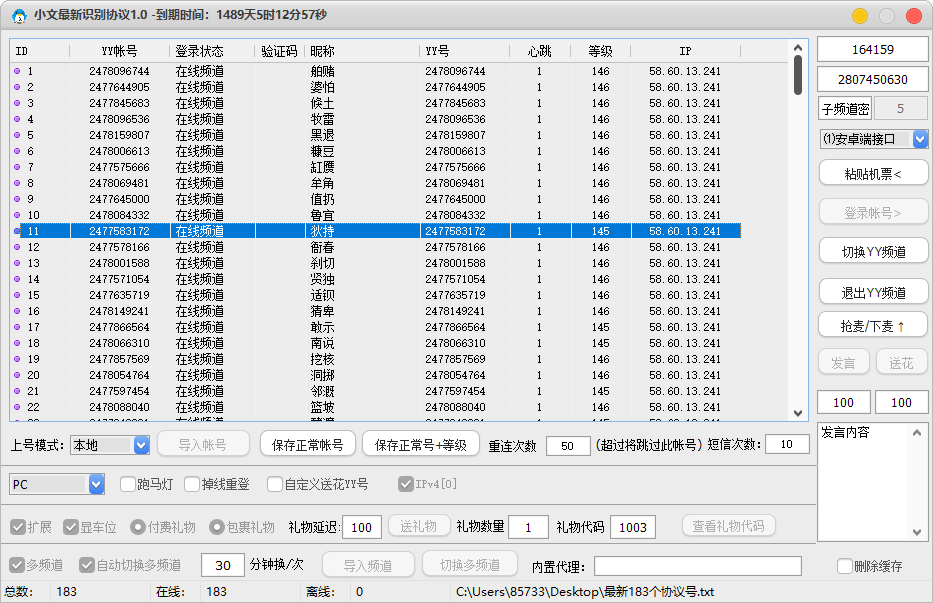Enable the 跑马灯 checkbox

click(x=128, y=484)
